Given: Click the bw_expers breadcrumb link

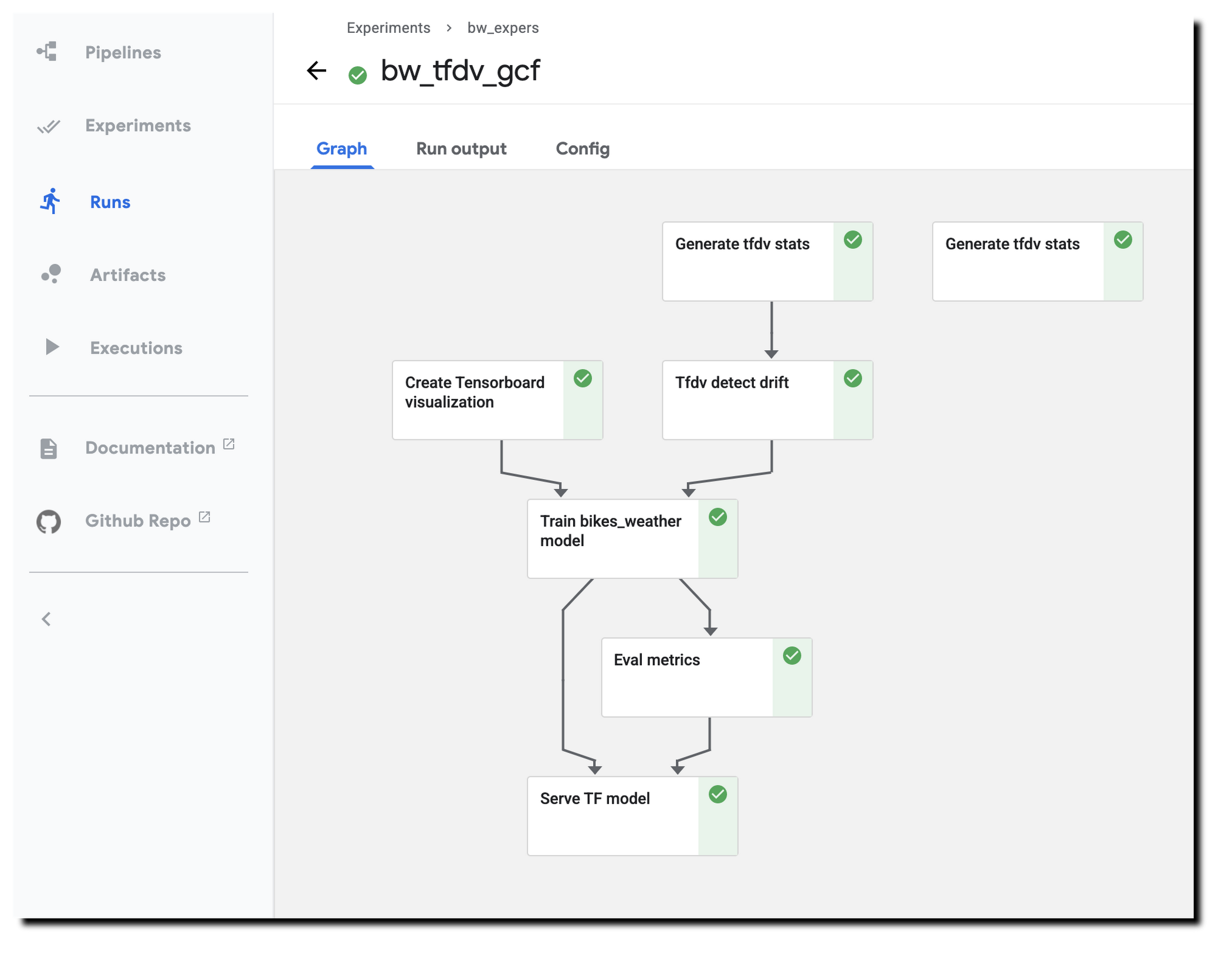Looking at the screenshot, I should [x=503, y=28].
